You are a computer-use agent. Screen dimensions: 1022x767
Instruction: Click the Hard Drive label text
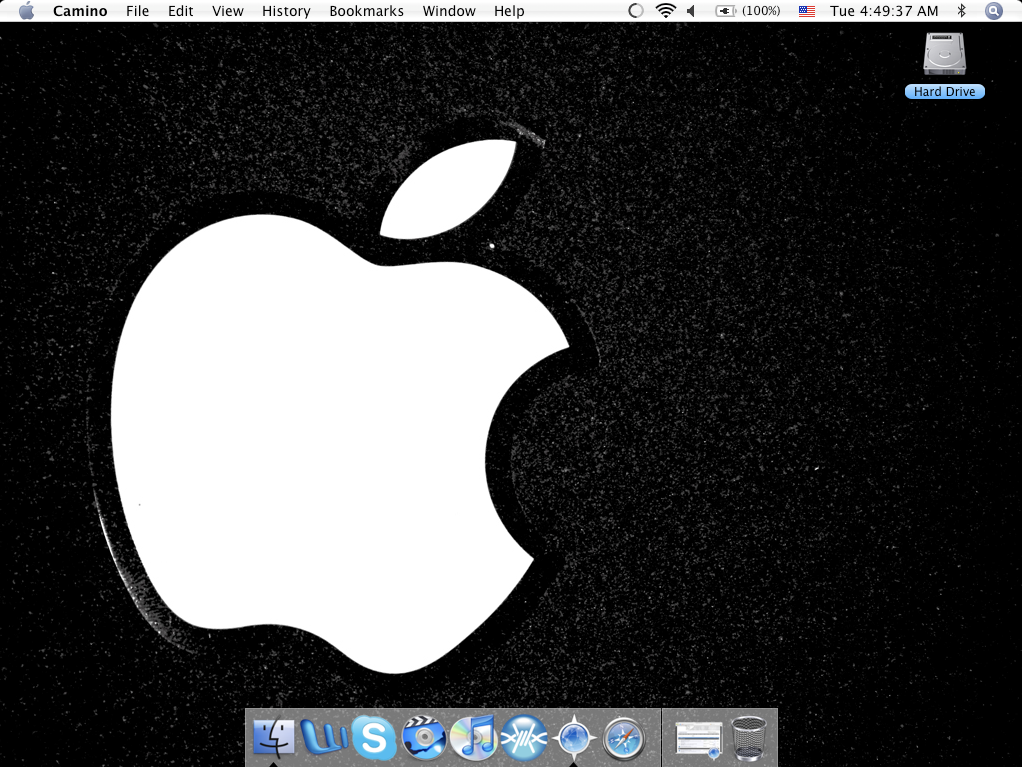[944, 92]
